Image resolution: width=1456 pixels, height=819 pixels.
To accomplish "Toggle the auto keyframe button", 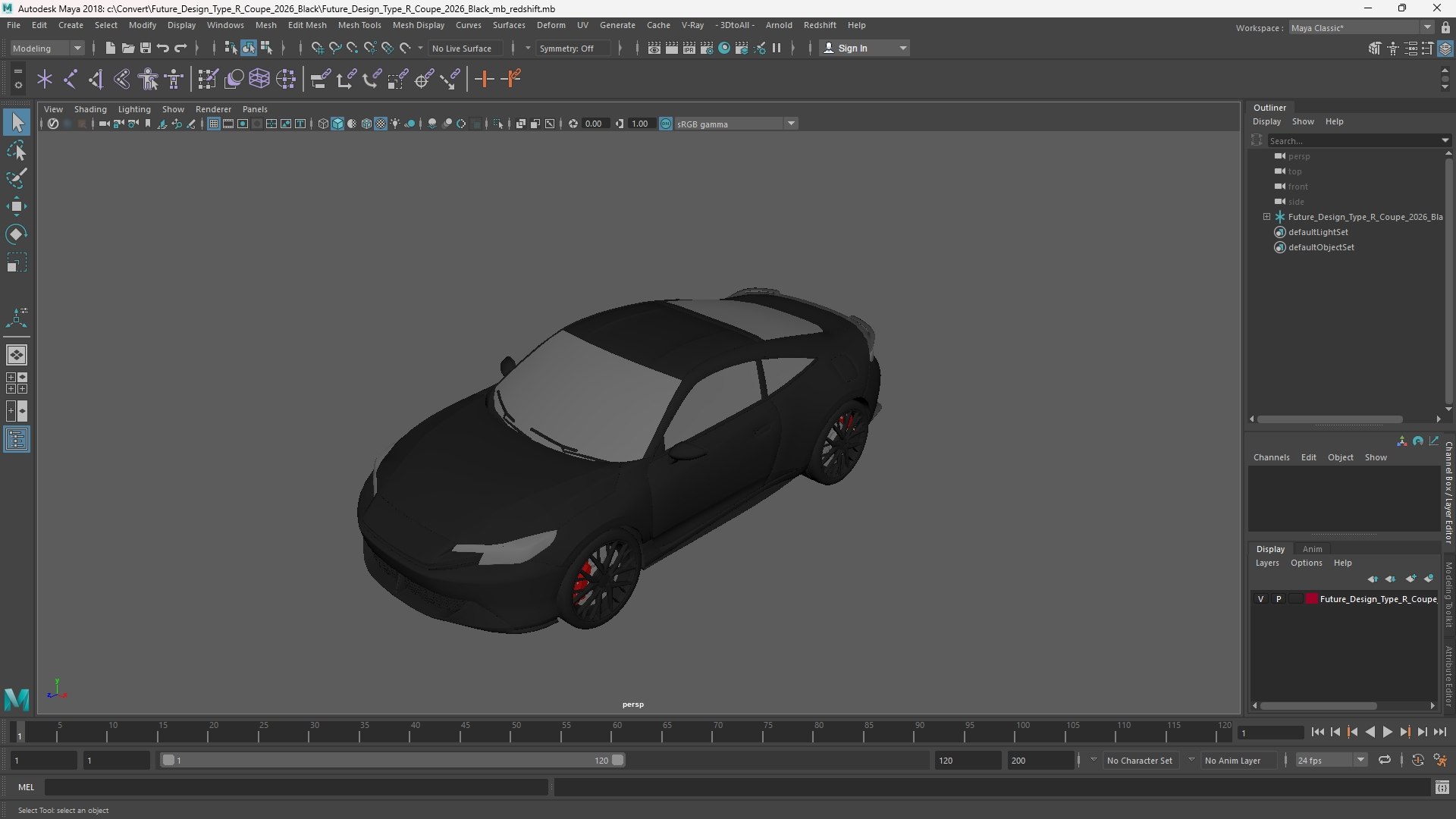I will (1418, 760).
